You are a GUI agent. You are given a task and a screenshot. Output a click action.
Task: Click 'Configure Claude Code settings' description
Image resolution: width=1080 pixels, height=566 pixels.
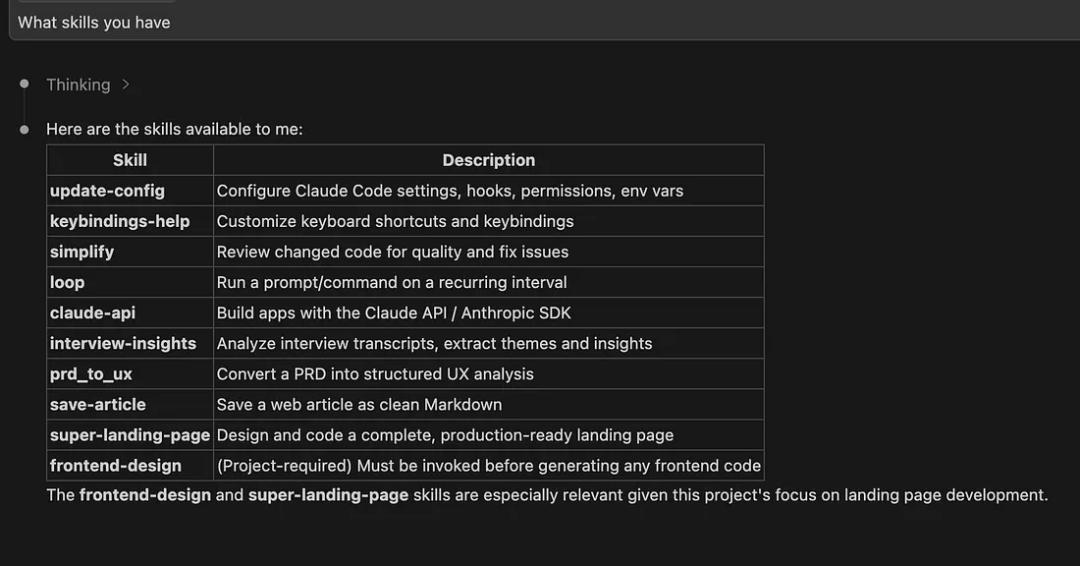[450, 191]
